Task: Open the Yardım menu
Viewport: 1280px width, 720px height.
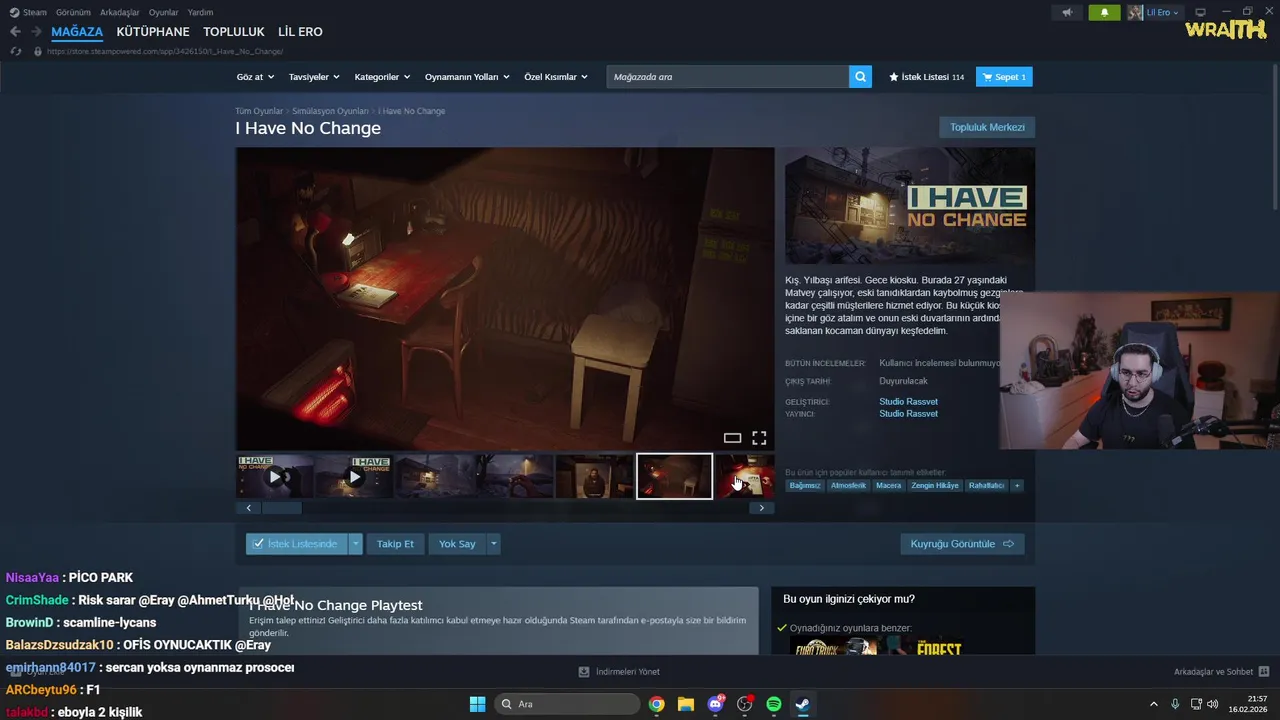Action: 200,12
